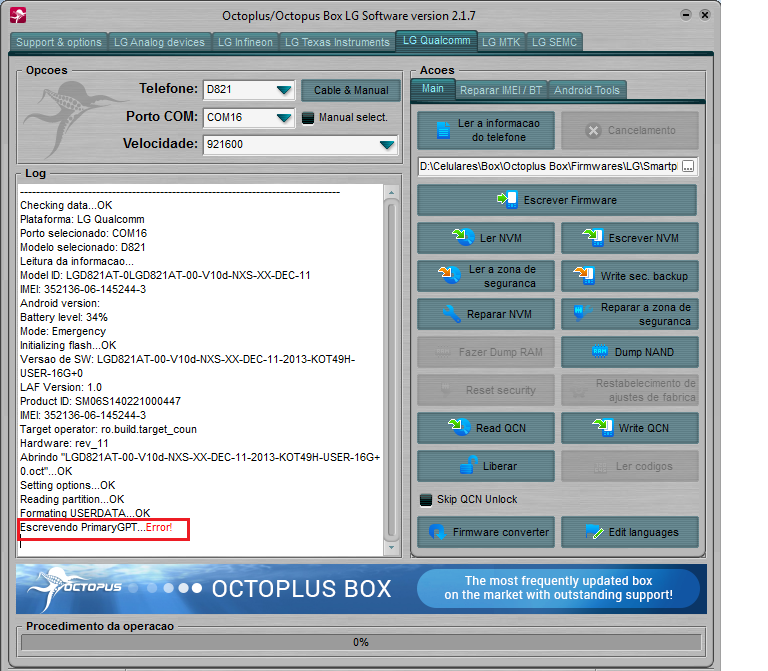The width and height of the screenshot is (768, 671).
Task: Click the Reparar NVM wrench icon
Action: click(452, 314)
